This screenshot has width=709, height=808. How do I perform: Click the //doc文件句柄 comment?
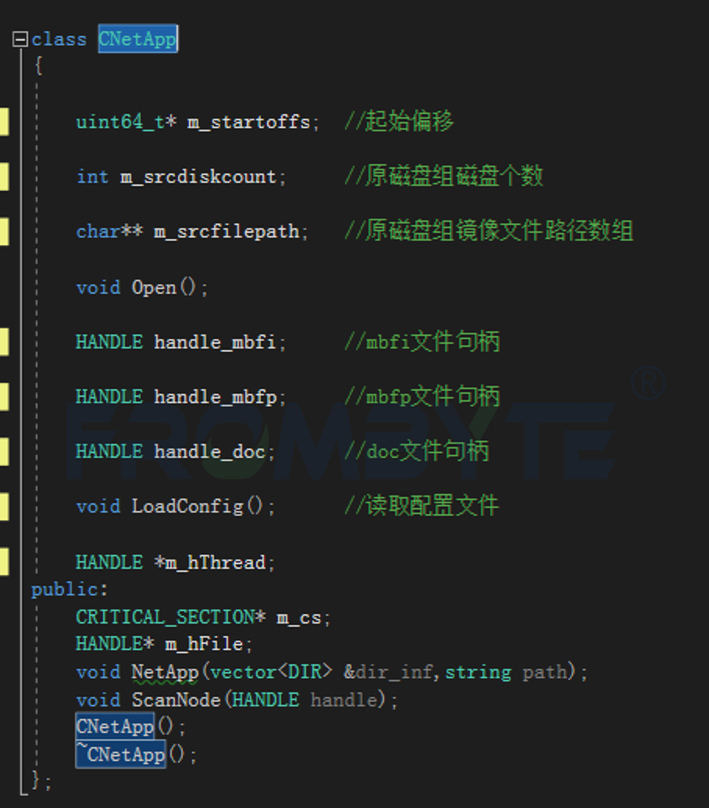click(416, 451)
